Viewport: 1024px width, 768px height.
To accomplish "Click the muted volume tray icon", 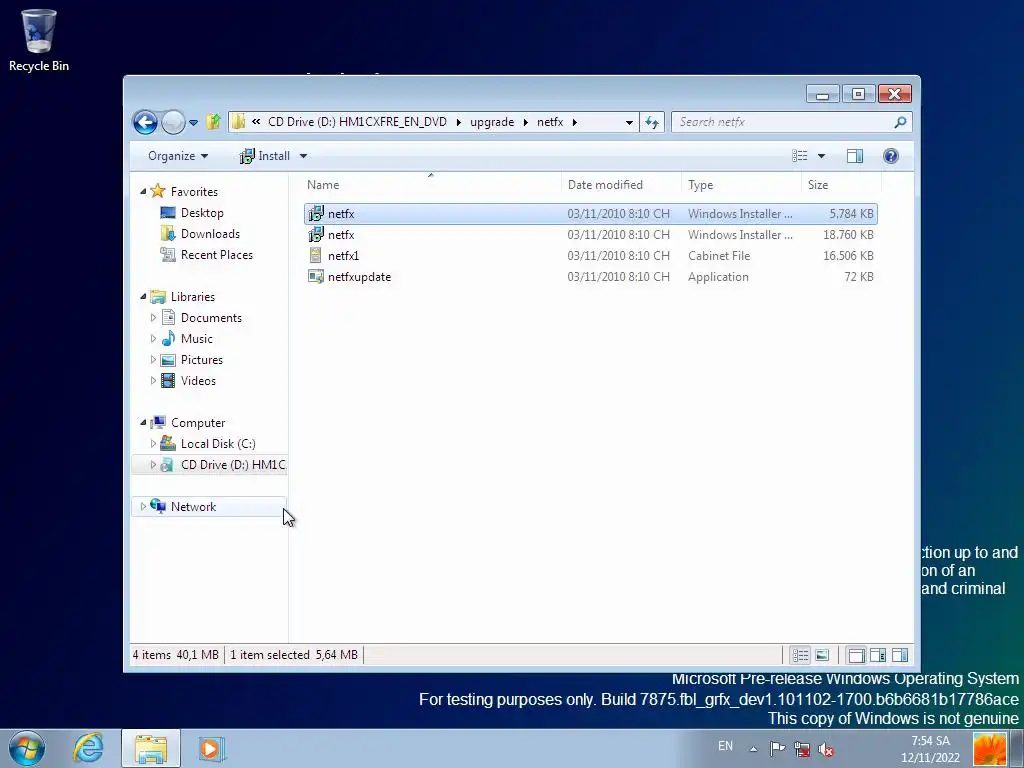I will (x=826, y=750).
